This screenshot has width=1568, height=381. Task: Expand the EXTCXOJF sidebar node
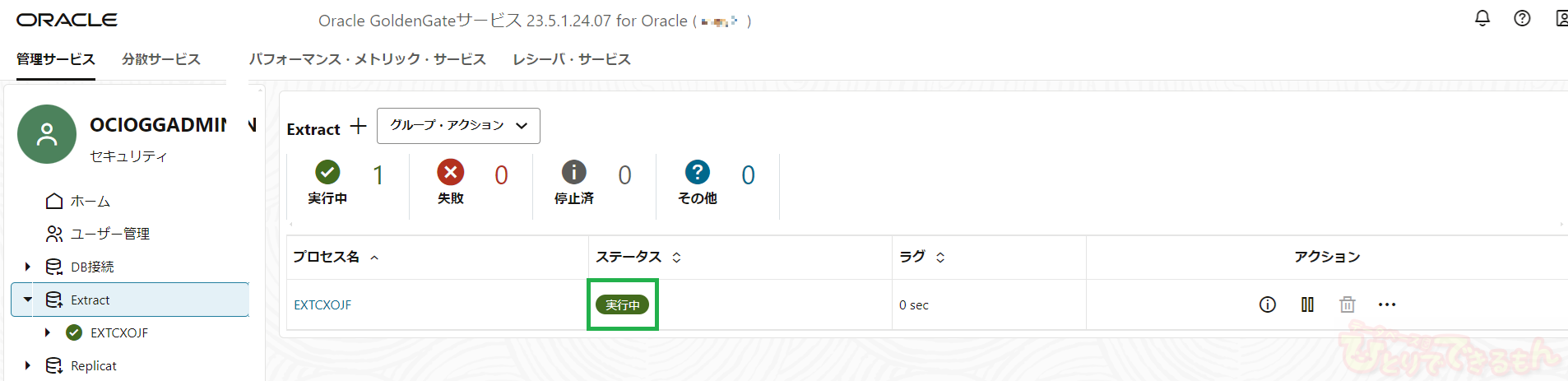pos(48,332)
